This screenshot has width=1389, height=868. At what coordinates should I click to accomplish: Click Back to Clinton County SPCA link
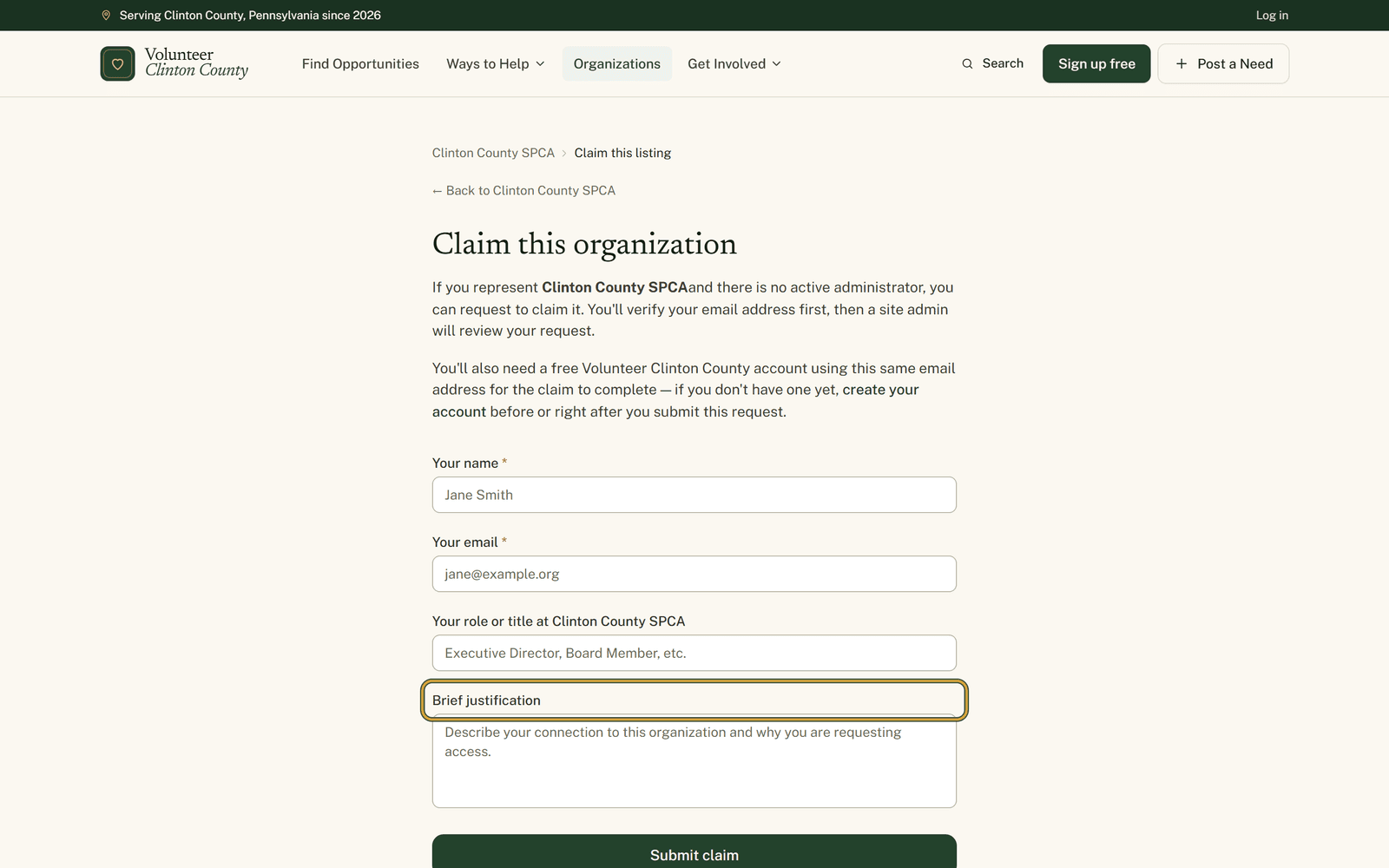tap(523, 190)
